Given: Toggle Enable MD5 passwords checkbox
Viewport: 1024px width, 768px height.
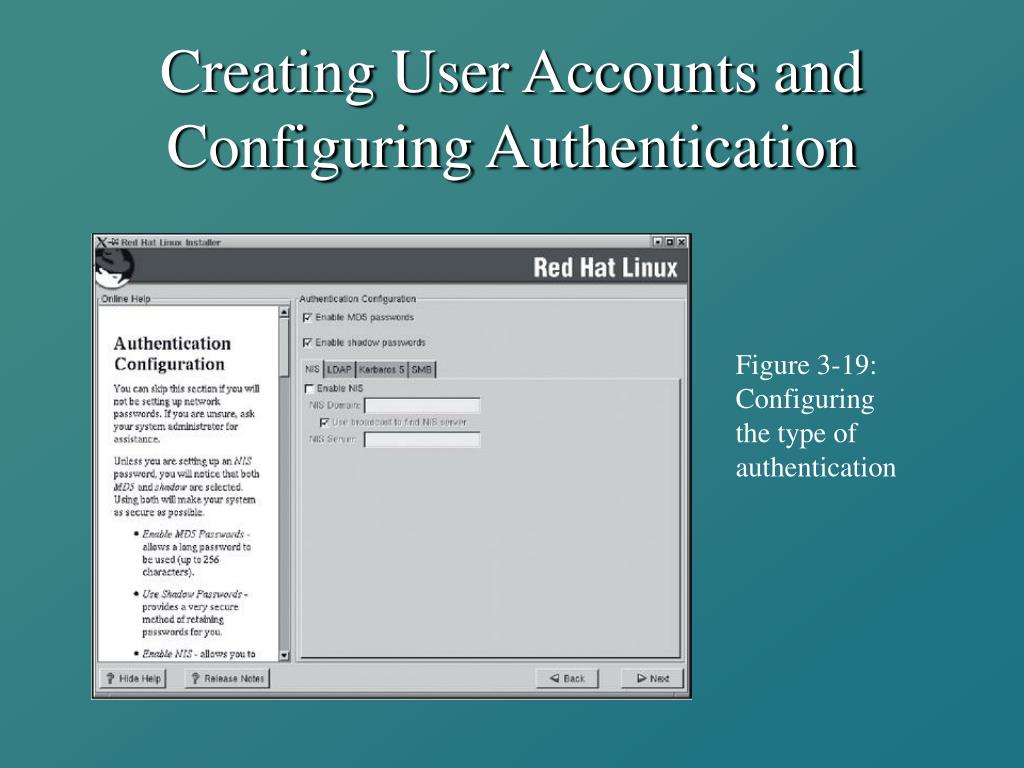Looking at the screenshot, I should (x=308, y=318).
